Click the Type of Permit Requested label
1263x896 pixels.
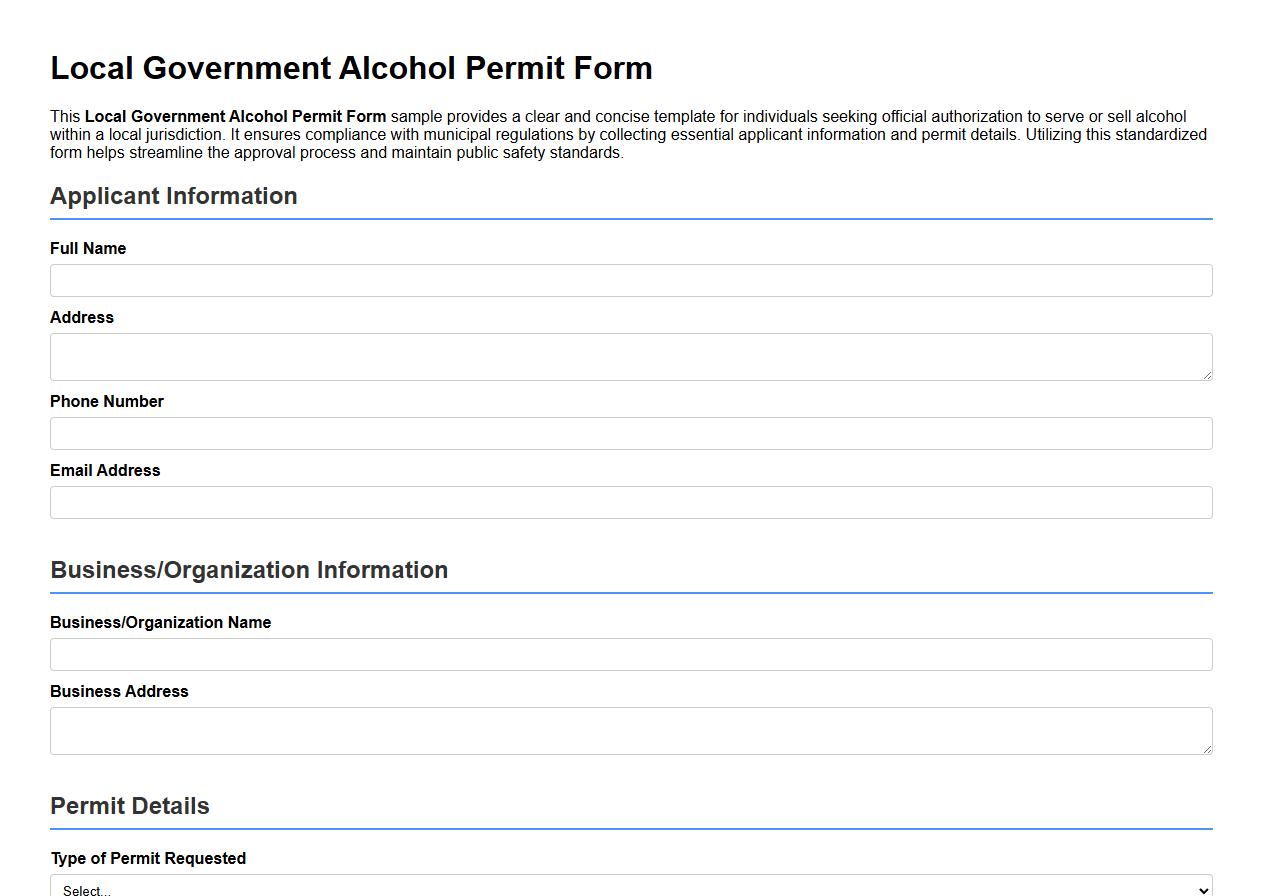(x=148, y=858)
